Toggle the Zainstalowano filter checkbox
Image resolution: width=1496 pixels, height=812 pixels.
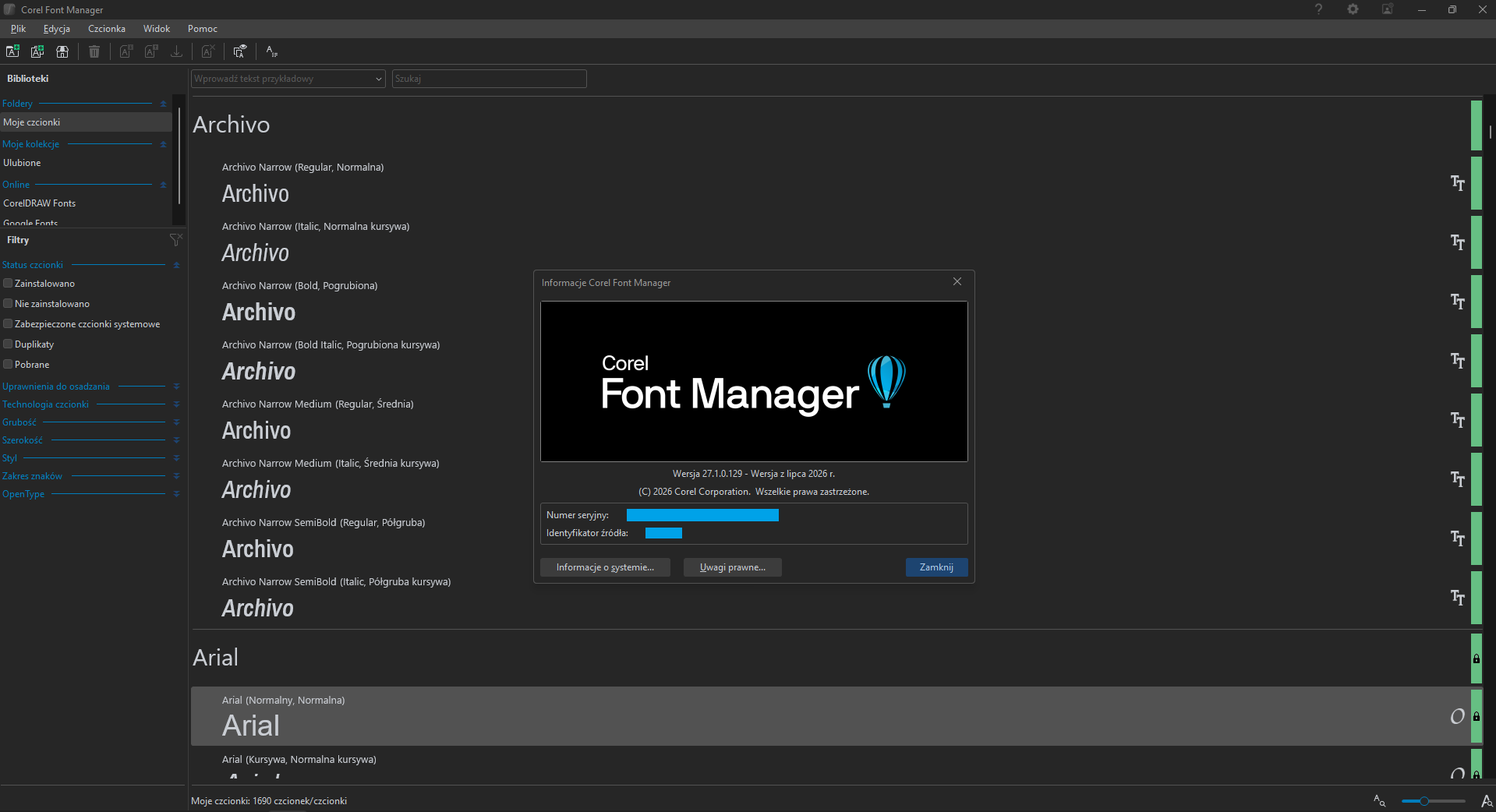(8, 284)
